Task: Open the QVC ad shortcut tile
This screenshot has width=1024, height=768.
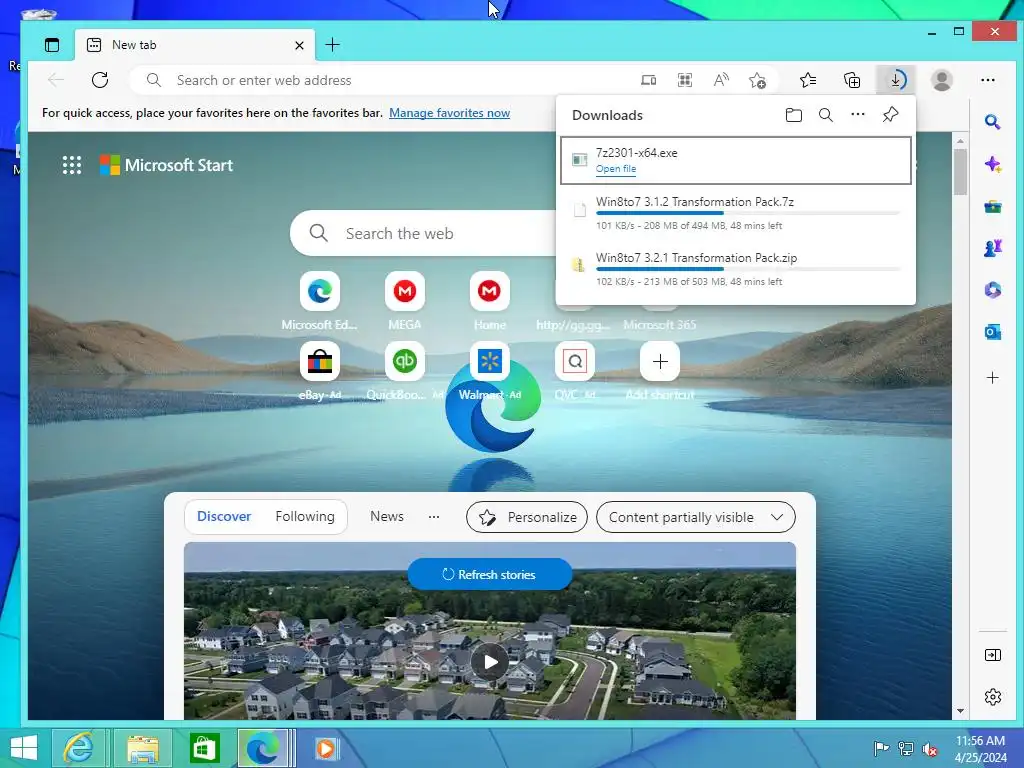Action: [575, 361]
